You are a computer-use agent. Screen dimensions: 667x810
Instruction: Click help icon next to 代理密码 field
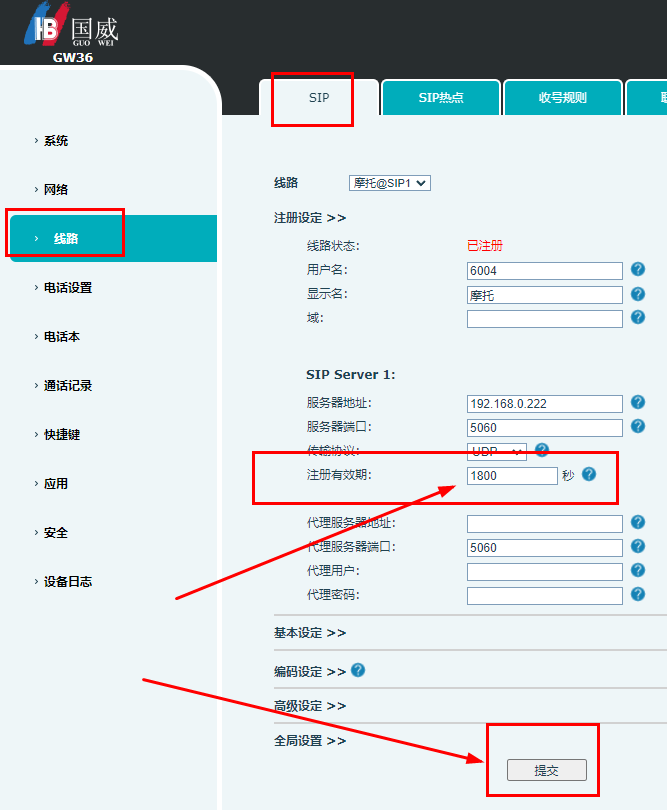click(x=638, y=594)
